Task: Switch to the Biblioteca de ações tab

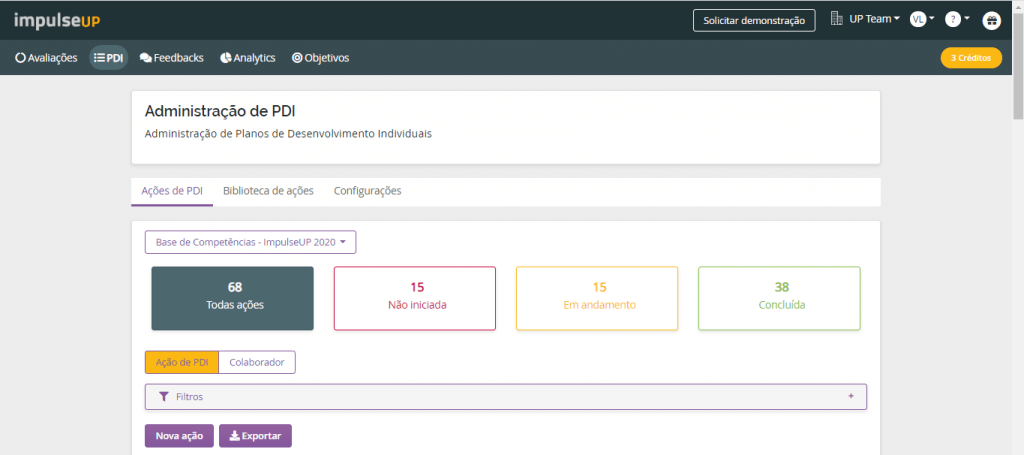Action: (268, 191)
